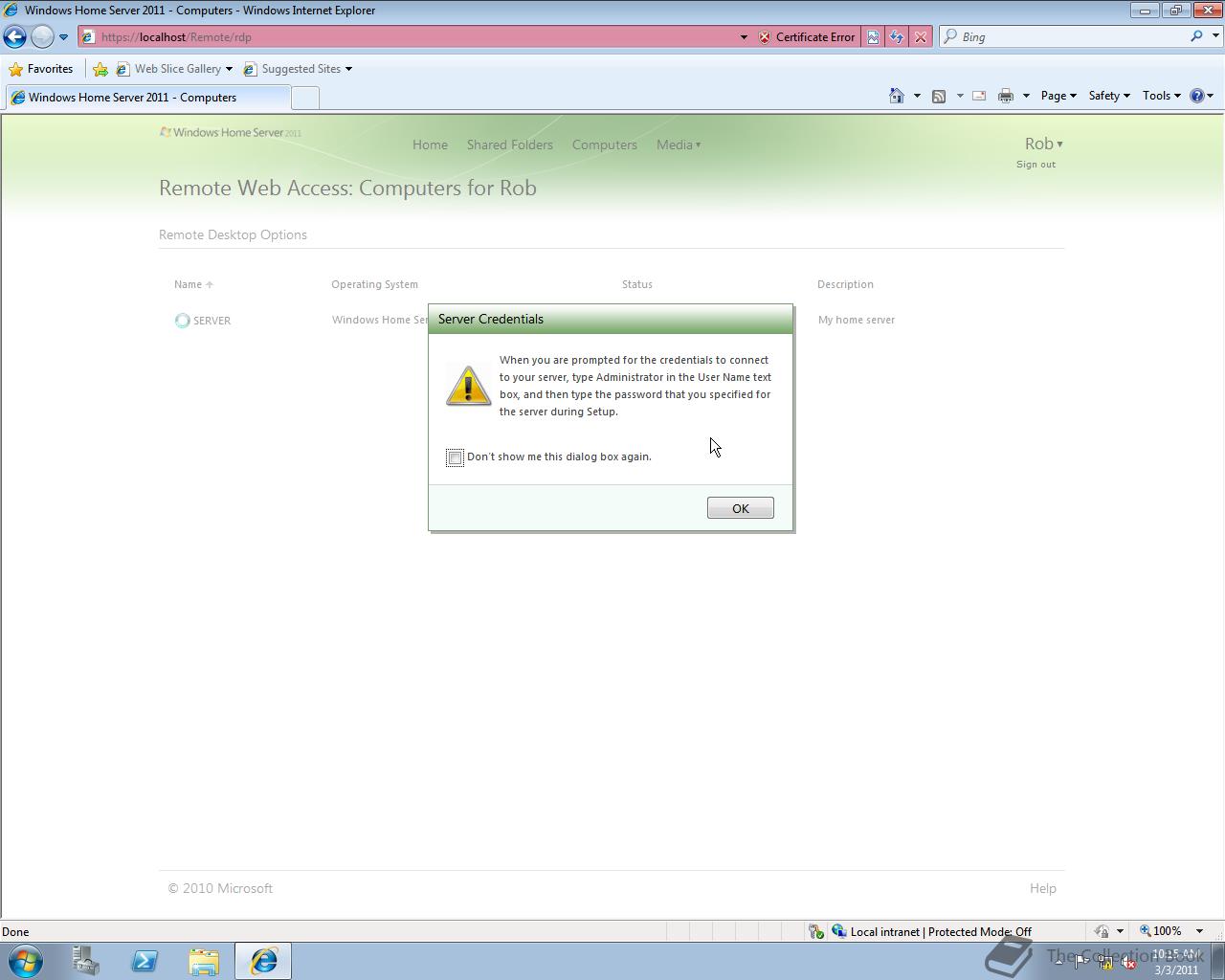Open the search provider dropdown arrow

[x=1215, y=36]
